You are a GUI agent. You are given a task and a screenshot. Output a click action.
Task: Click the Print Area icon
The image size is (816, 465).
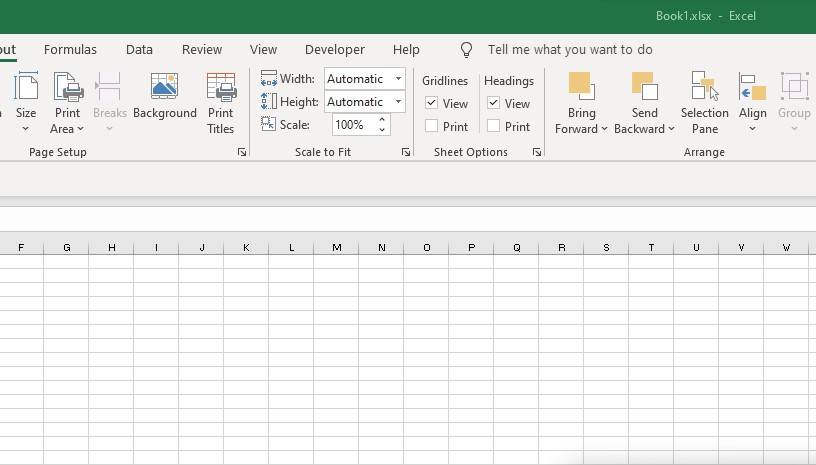pos(67,88)
